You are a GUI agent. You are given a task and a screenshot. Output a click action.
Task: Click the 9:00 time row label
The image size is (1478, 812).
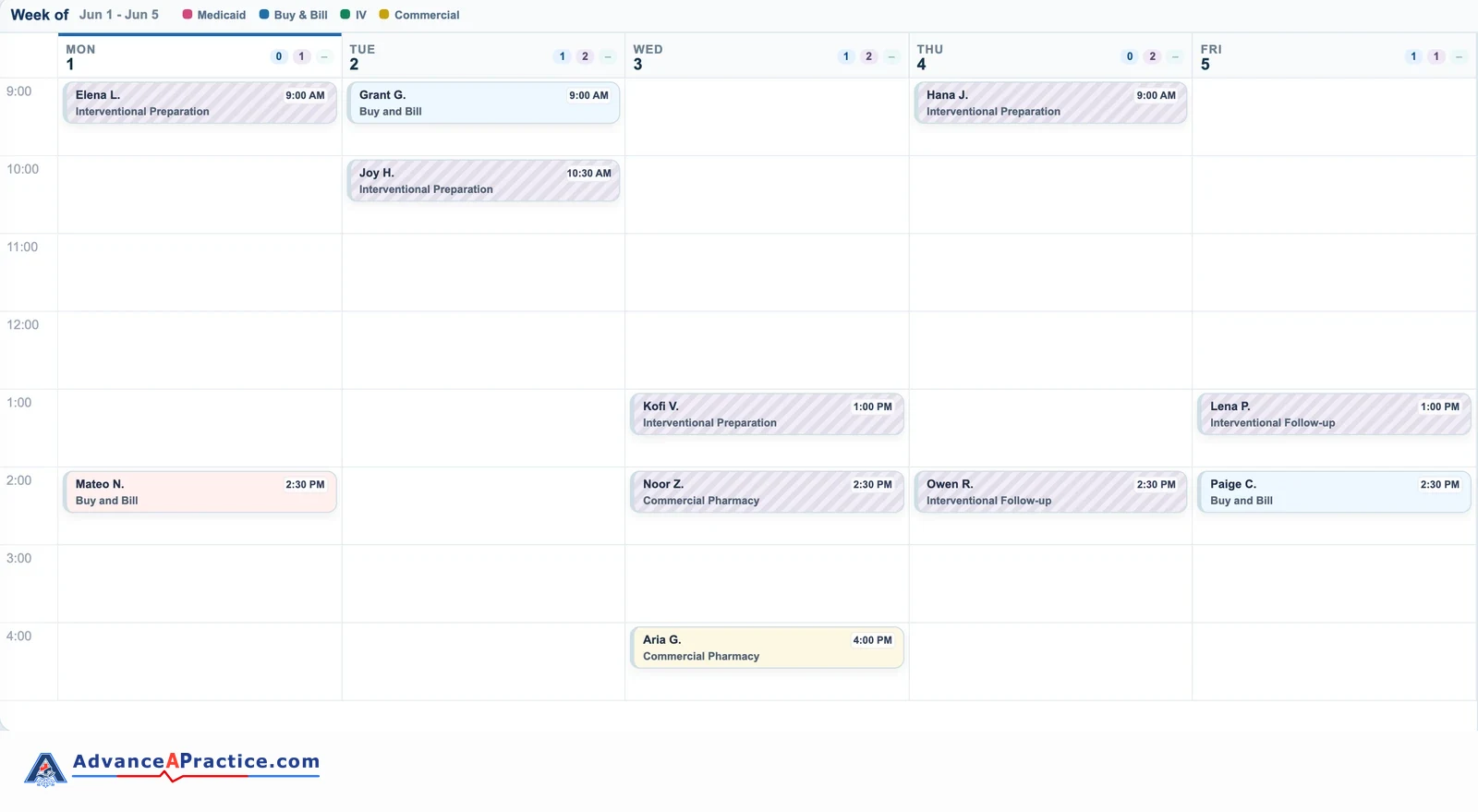18,91
